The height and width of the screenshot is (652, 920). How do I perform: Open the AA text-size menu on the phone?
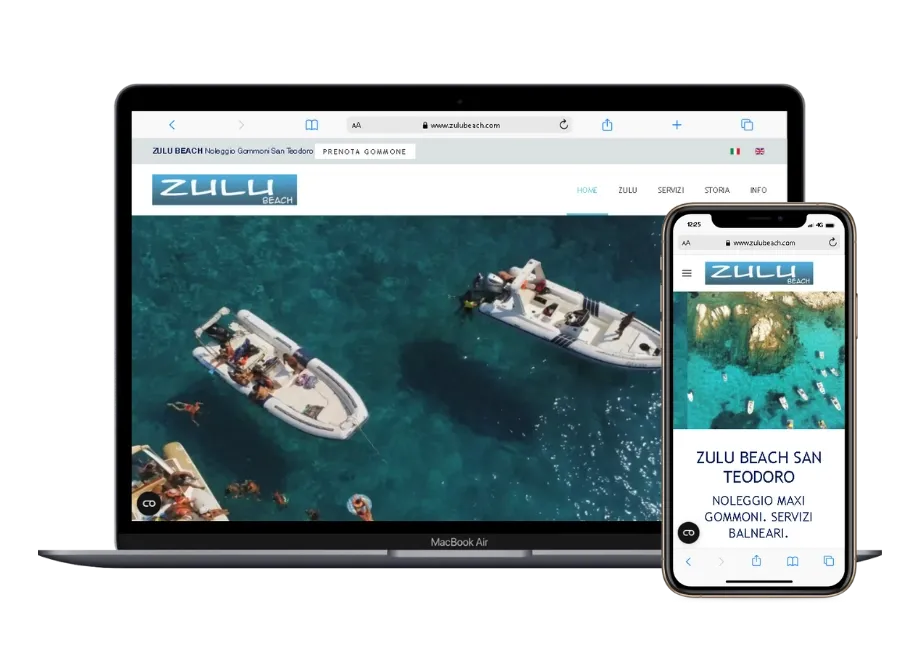coord(687,243)
